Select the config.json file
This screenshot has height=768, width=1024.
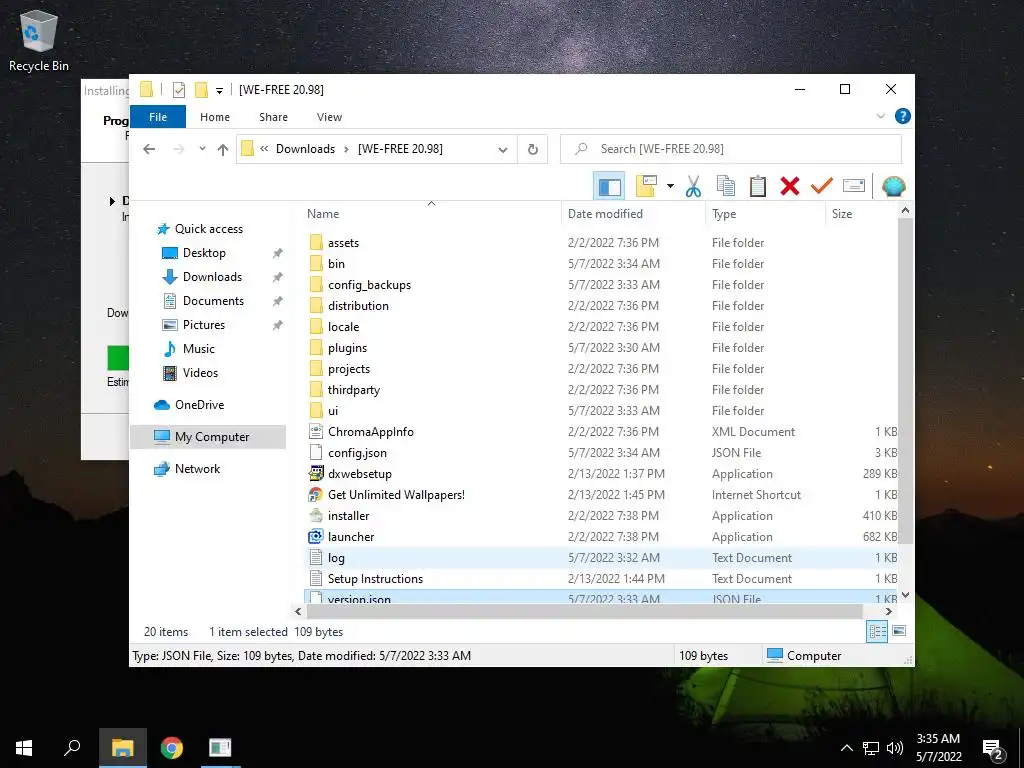tap(357, 453)
